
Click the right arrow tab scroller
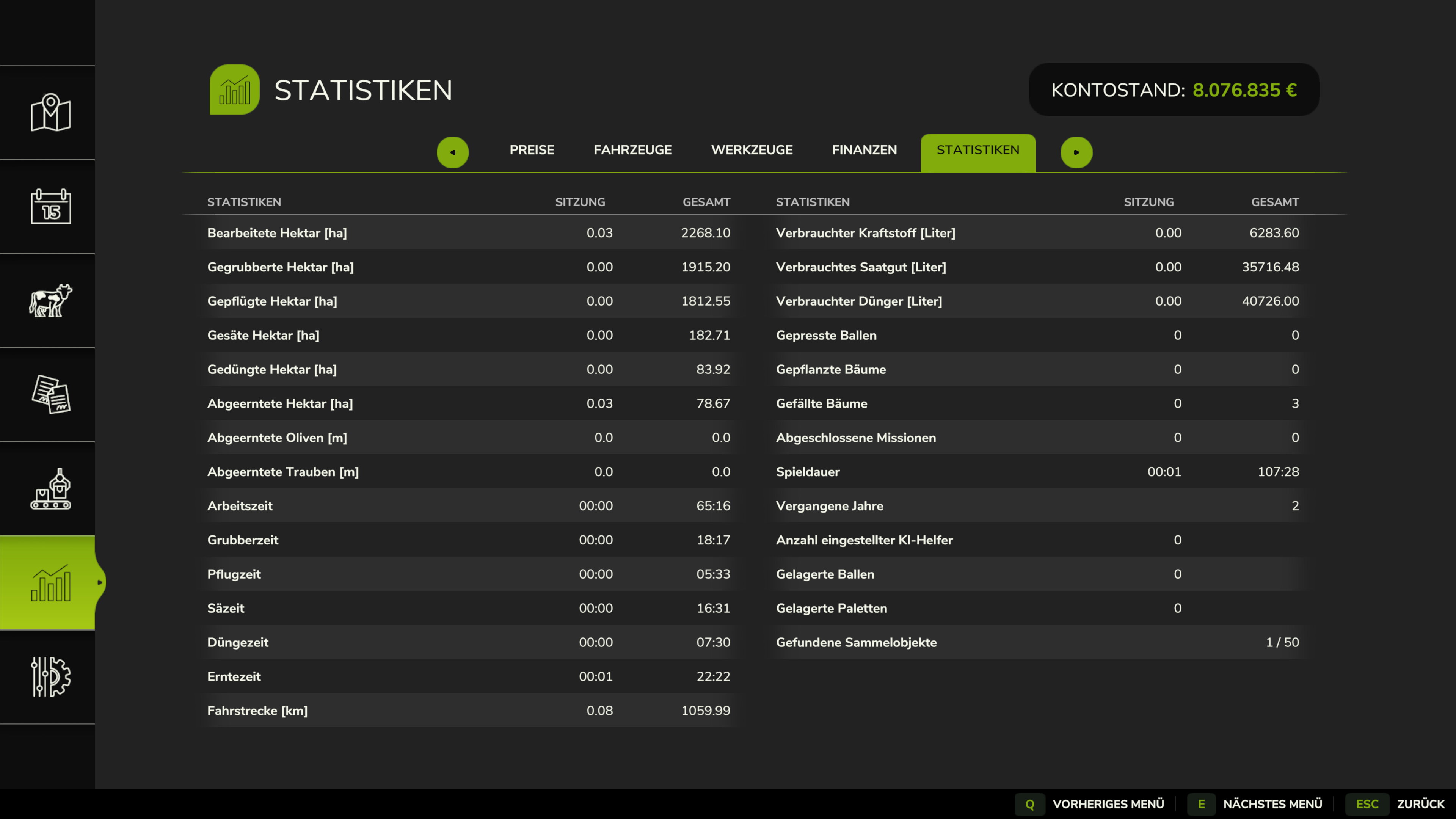[1076, 152]
